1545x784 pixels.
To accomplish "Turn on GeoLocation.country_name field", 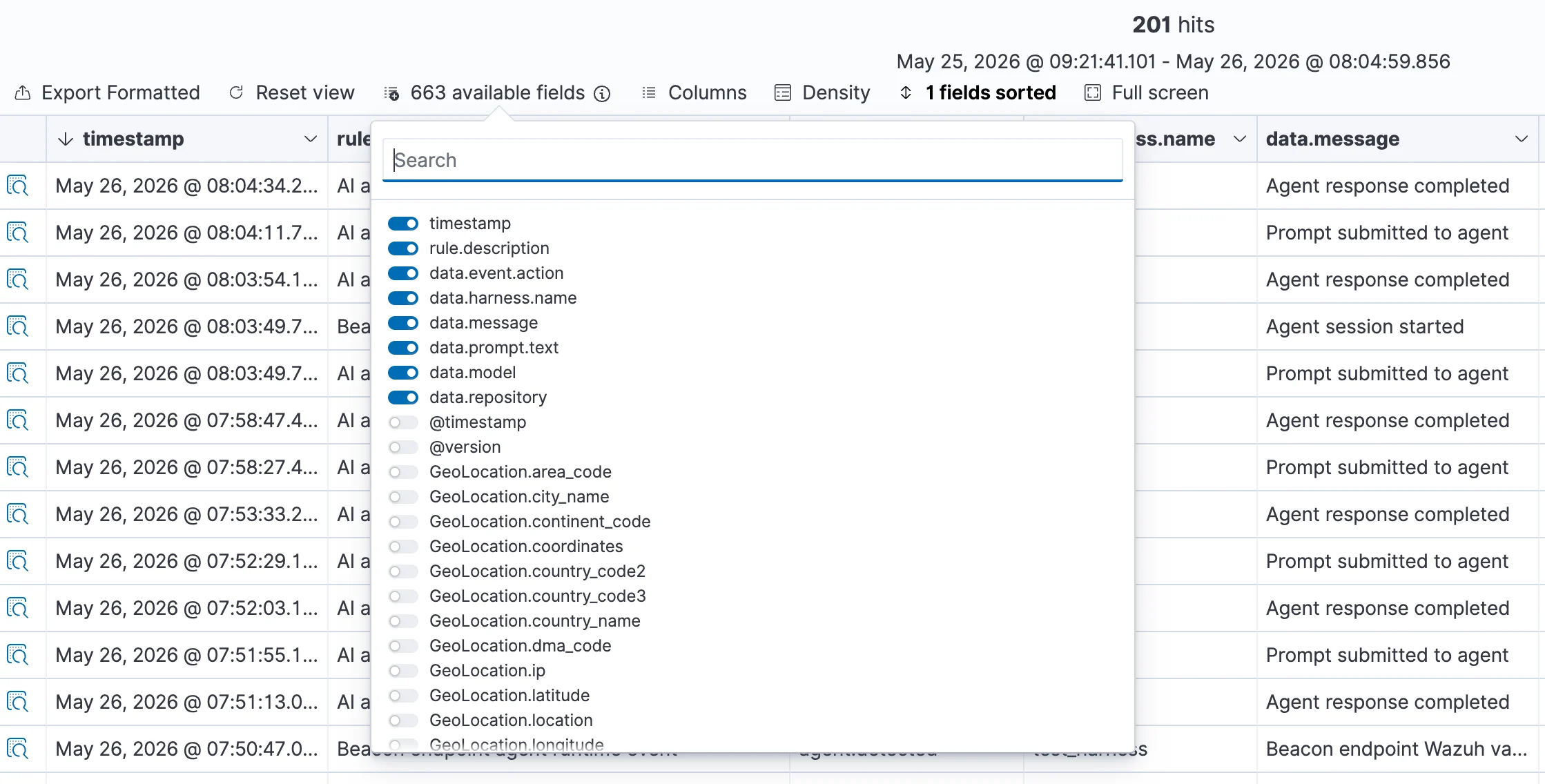I will tap(403, 621).
